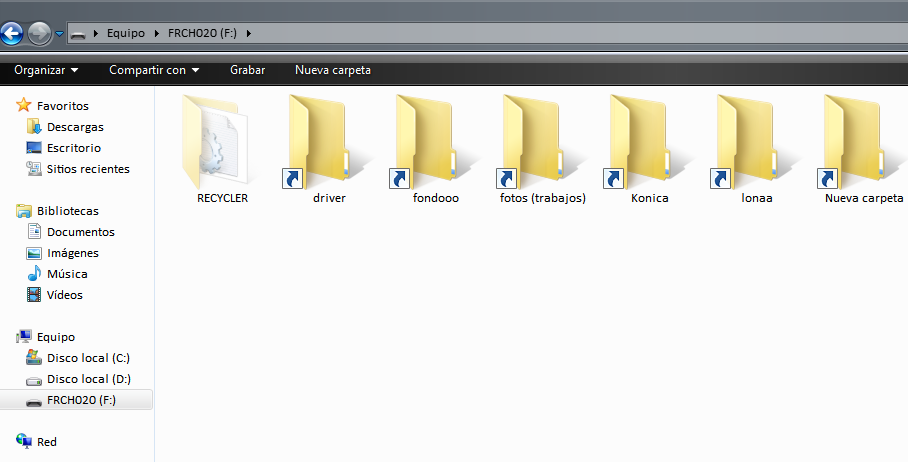Click the driver file name label
This screenshot has height=462, width=908.
[x=329, y=198]
